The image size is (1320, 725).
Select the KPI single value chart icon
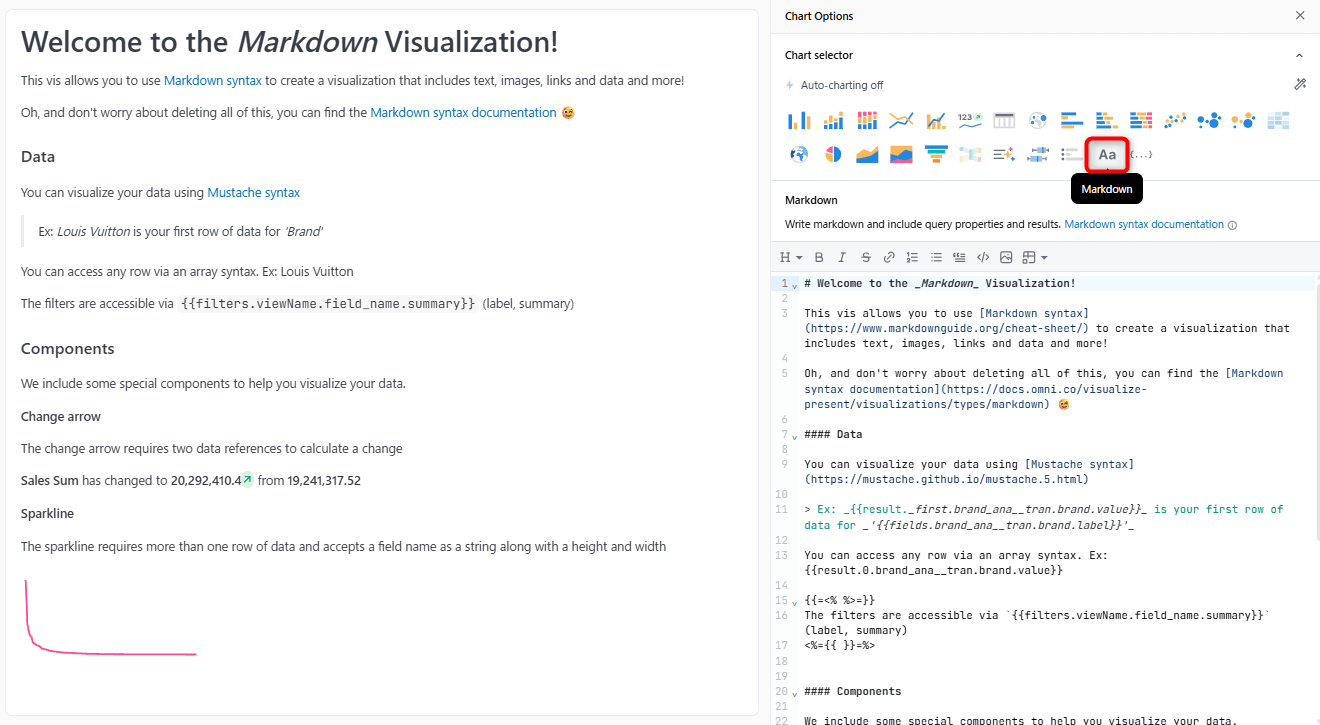click(970, 121)
